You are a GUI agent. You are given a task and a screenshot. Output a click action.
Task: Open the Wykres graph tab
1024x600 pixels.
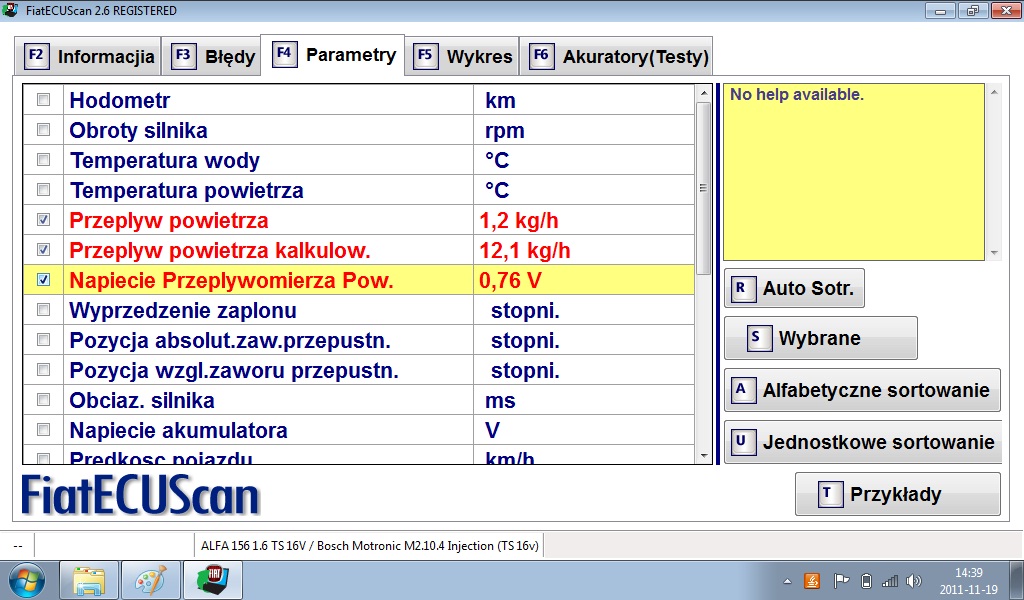tap(462, 57)
